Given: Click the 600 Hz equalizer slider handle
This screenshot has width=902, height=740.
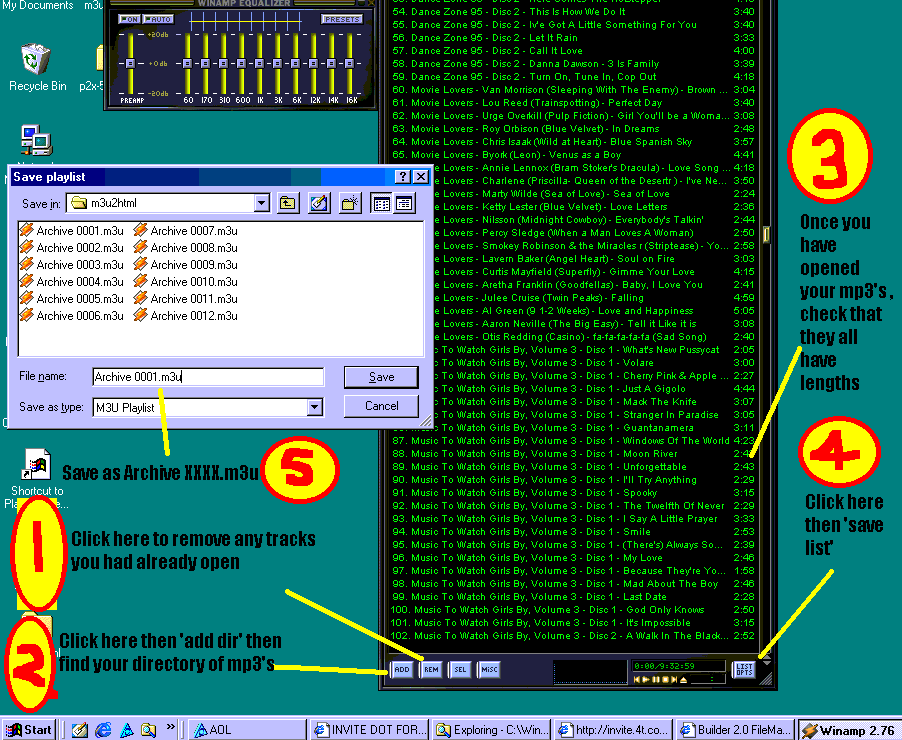Looking at the screenshot, I should (x=241, y=63).
